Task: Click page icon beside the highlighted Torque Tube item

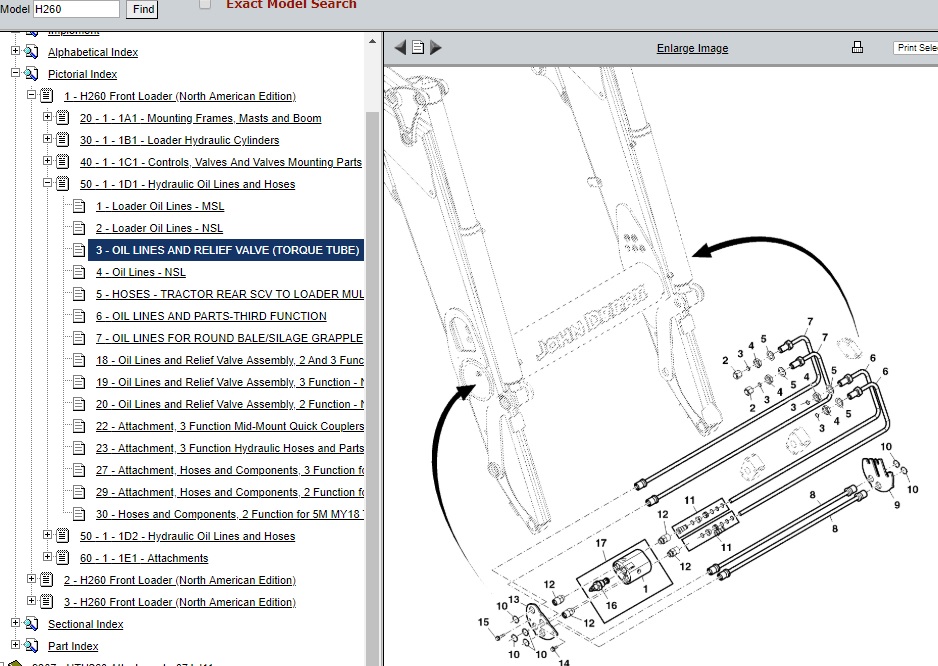Action: coord(79,250)
